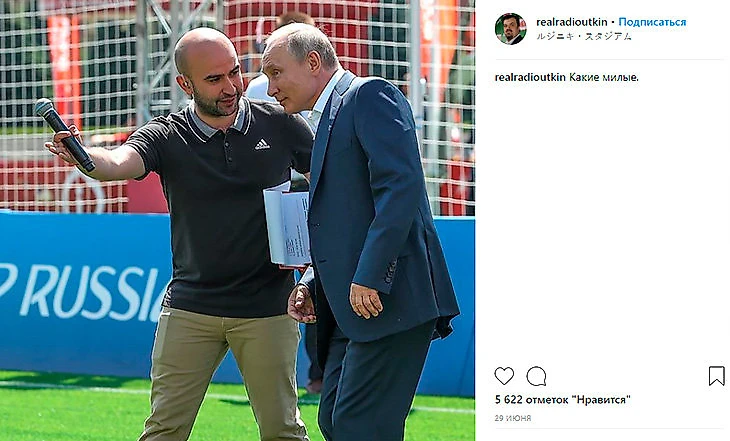
Task: Click the Adidas logo on the polo shirt
Action: point(263,144)
